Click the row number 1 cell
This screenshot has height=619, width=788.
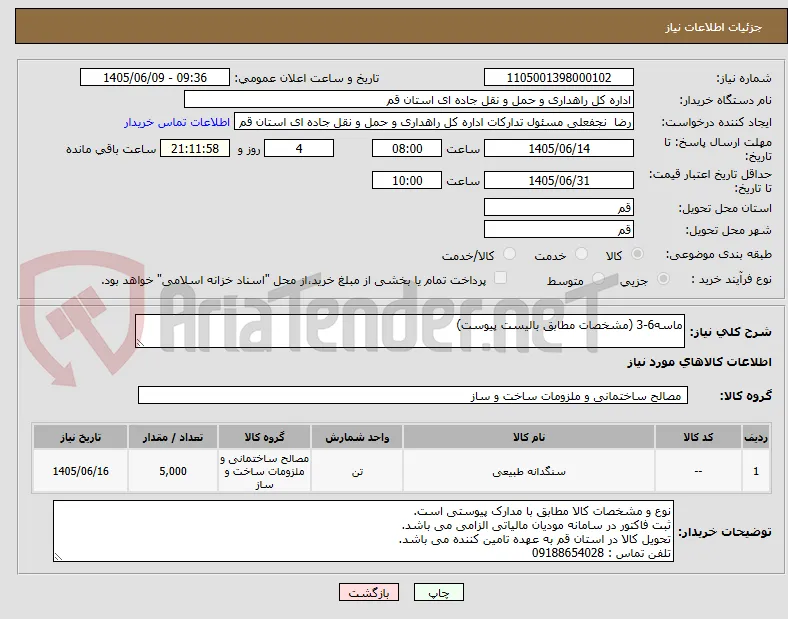(x=756, y=471)
